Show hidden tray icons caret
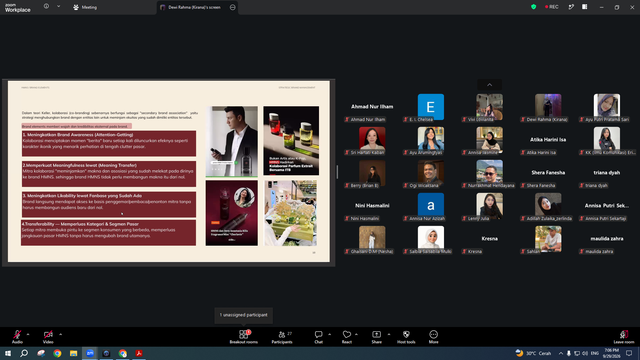This screenshot has width=640, height=360. coord(561,353)
